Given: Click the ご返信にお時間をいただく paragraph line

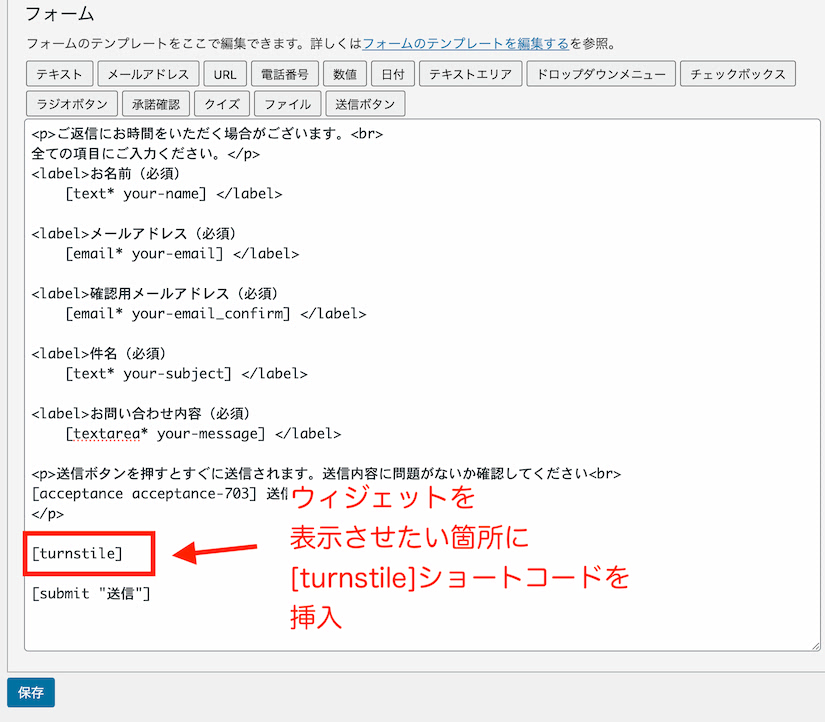Looking at the screenshot, I should tap(207, 134).
